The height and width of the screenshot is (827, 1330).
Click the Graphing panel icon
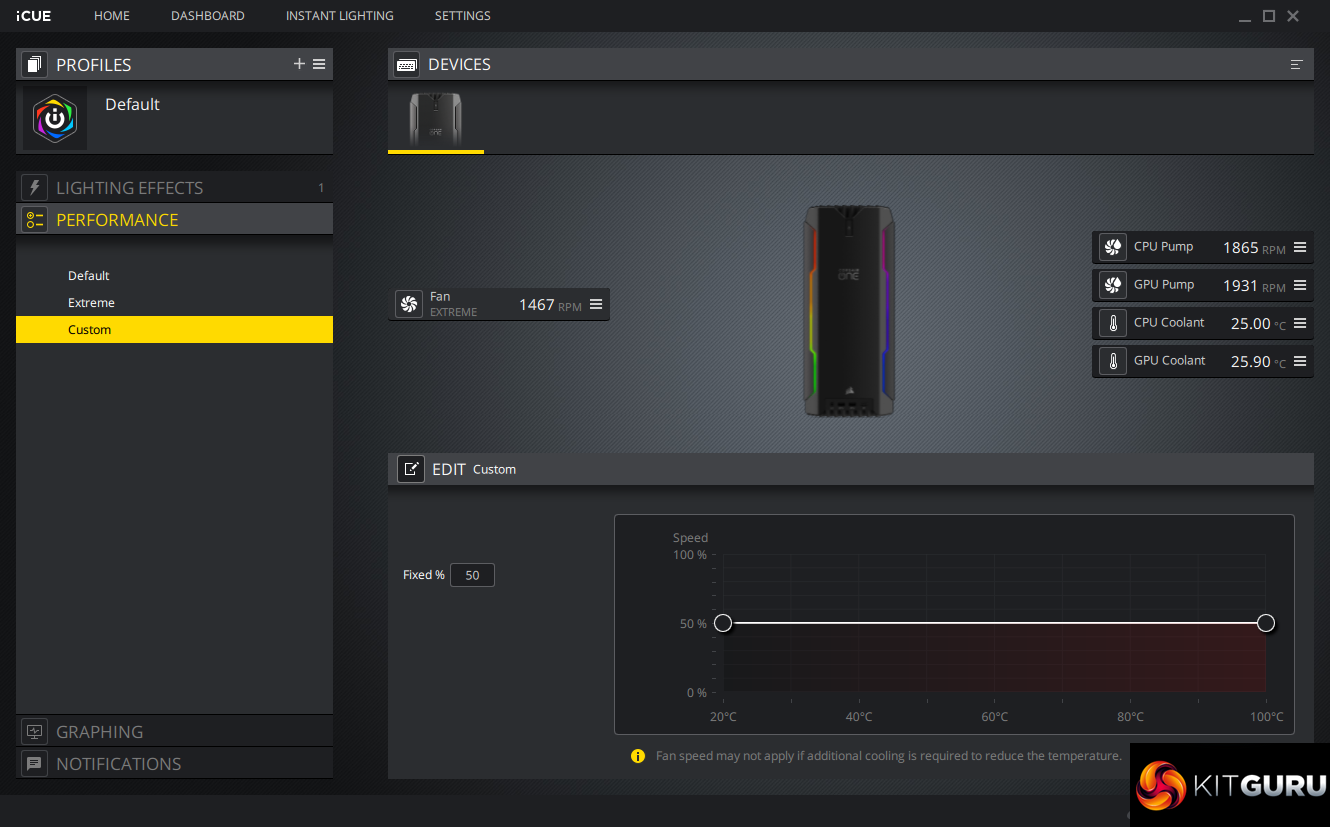pyautogui.click(x=35, y=732)
